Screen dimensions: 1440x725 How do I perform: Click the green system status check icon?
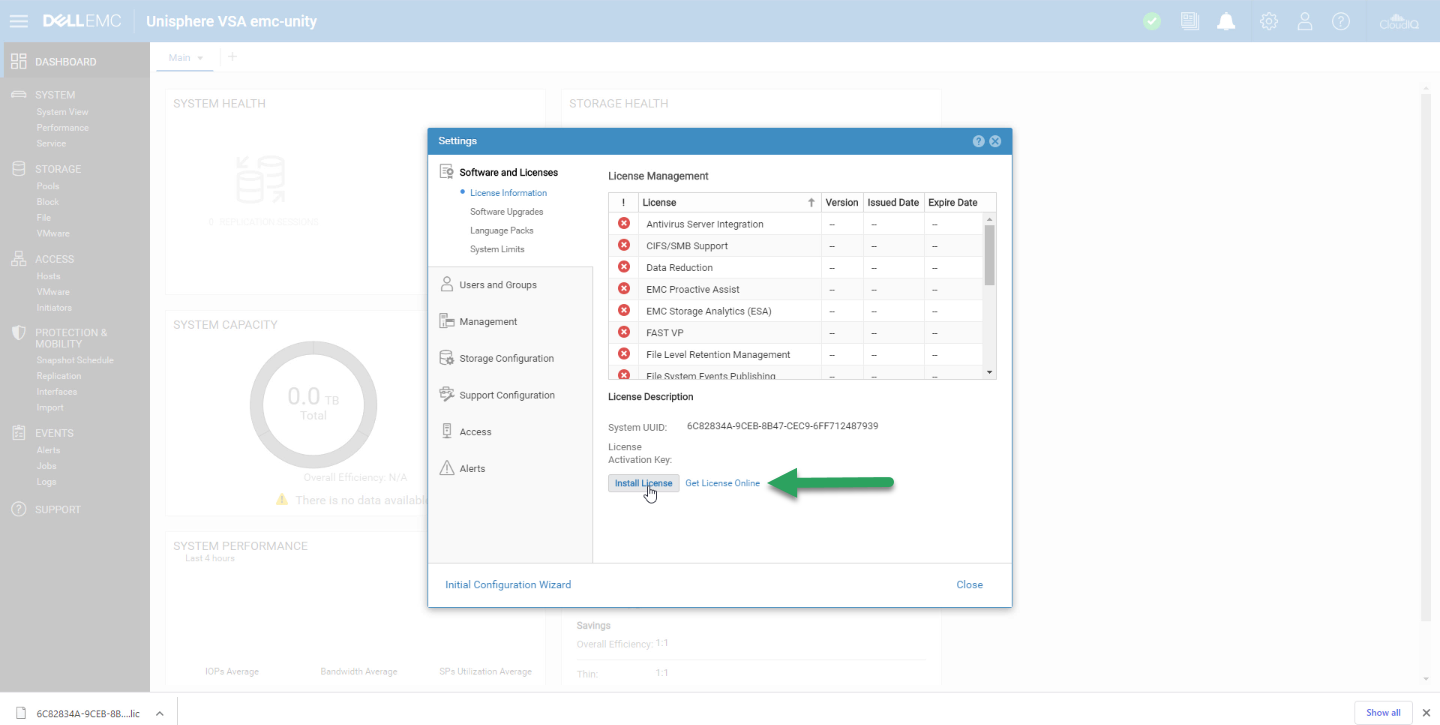1152,21
